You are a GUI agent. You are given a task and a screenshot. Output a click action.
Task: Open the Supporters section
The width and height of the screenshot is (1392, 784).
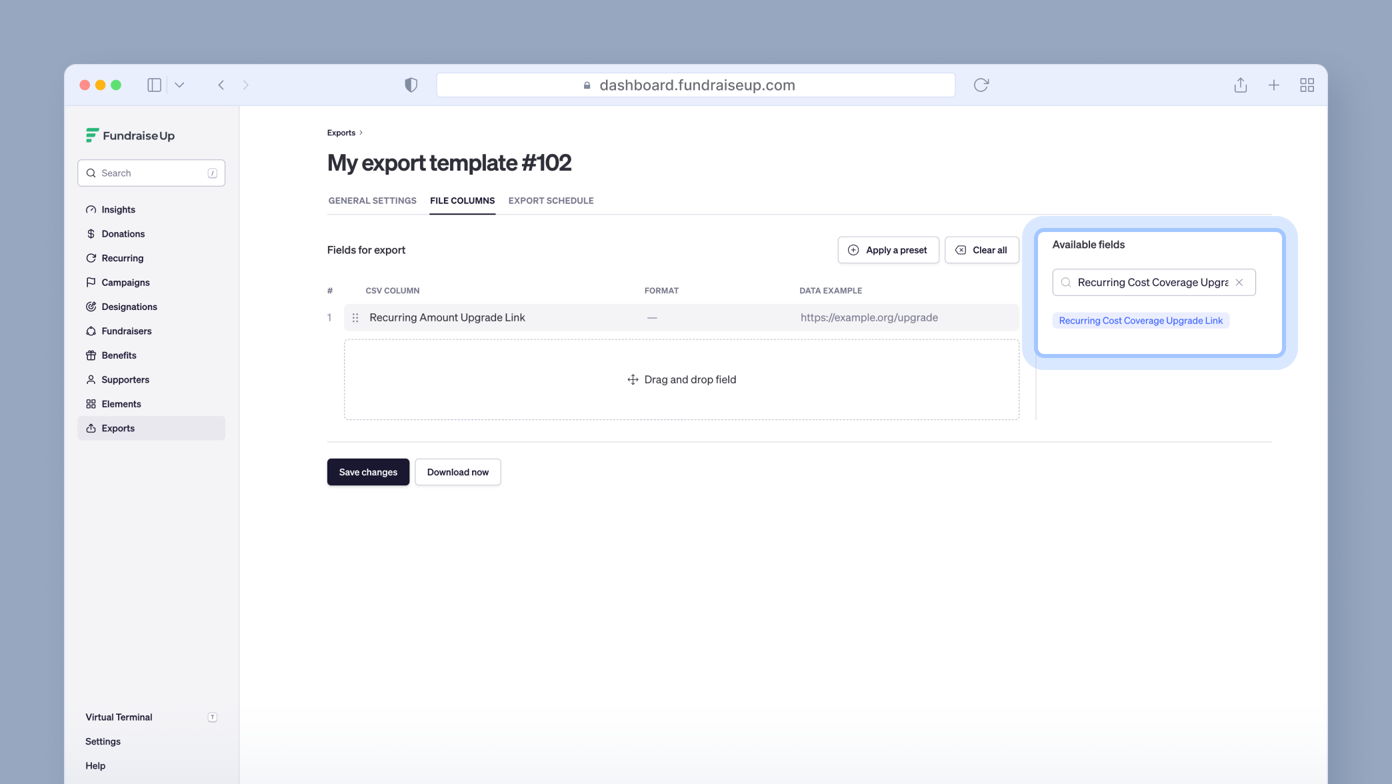point(124,379)
